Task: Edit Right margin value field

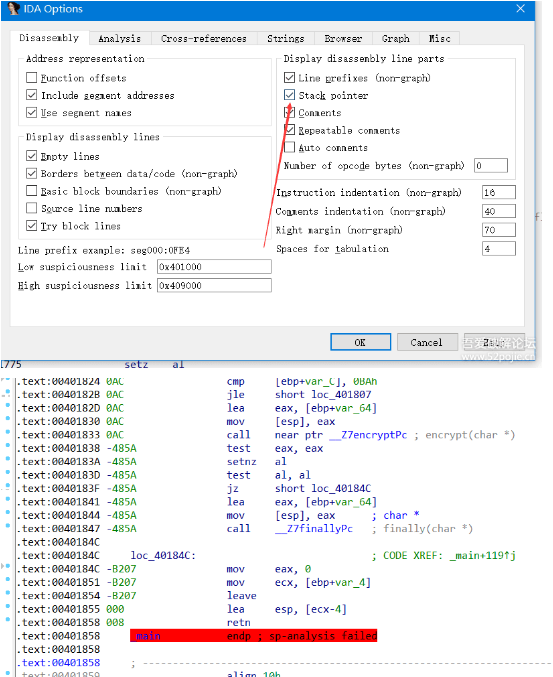Action: (499, 230)
